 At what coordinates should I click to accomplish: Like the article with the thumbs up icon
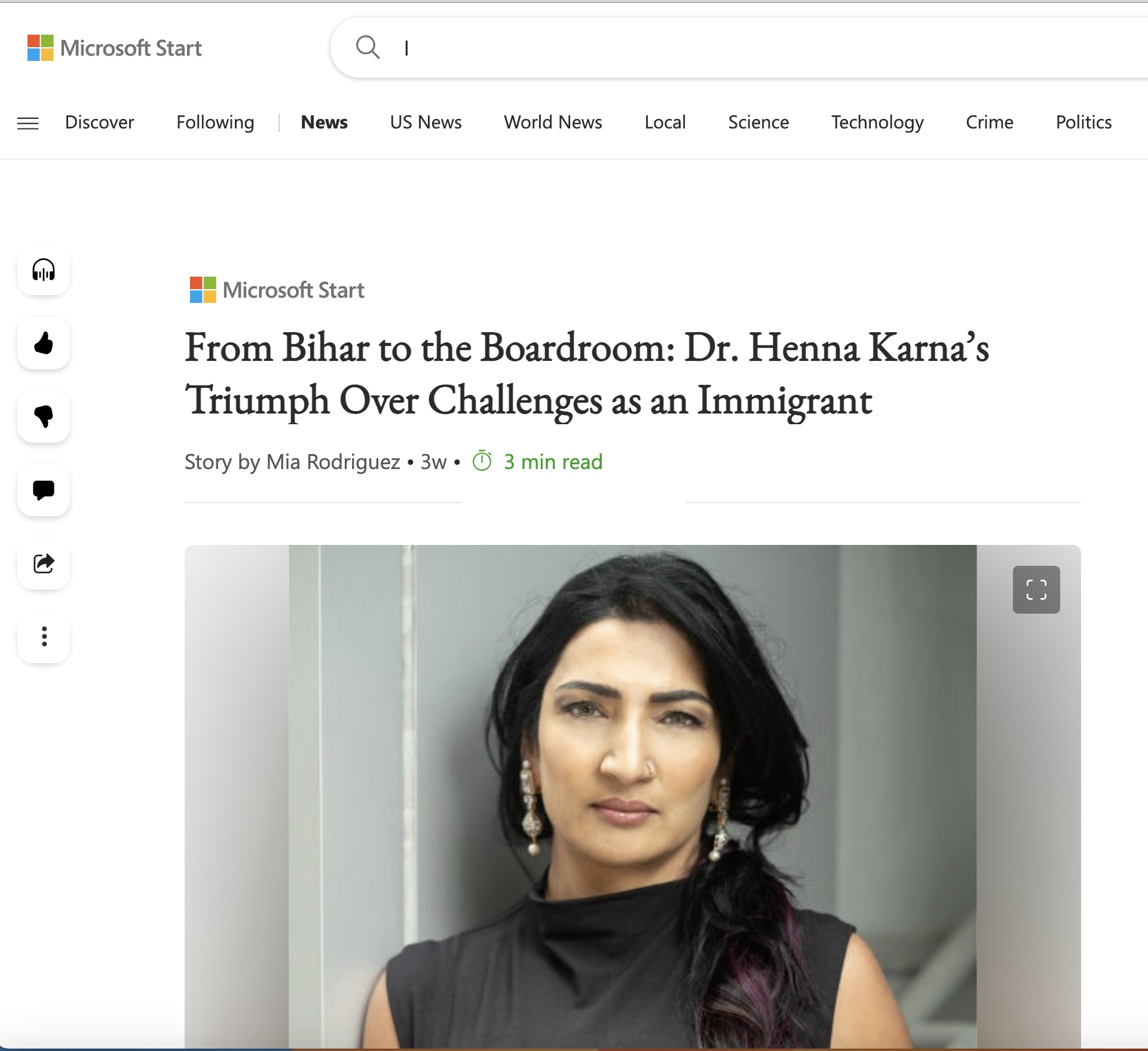[x=44, y=344]
